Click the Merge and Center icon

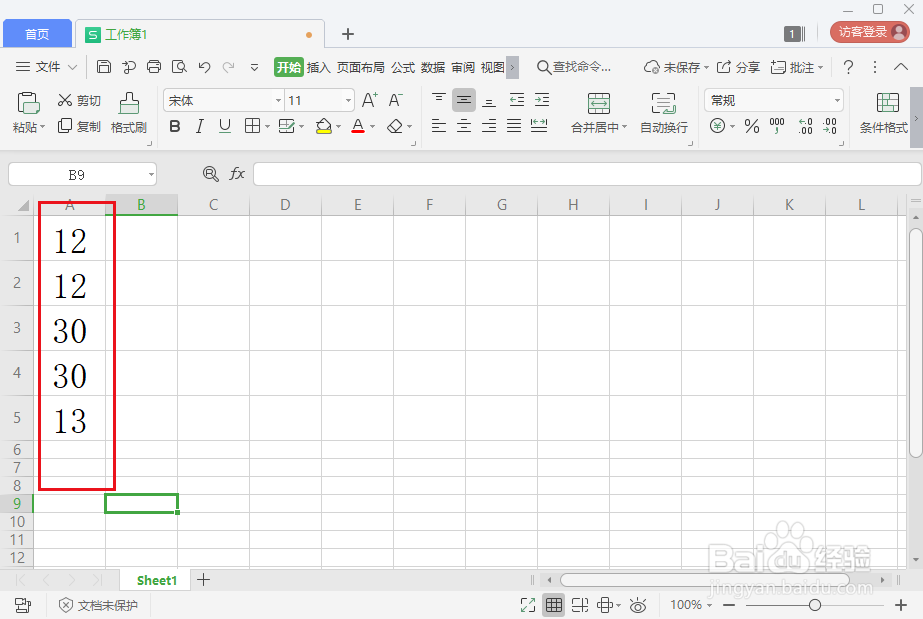coord(599,104)
